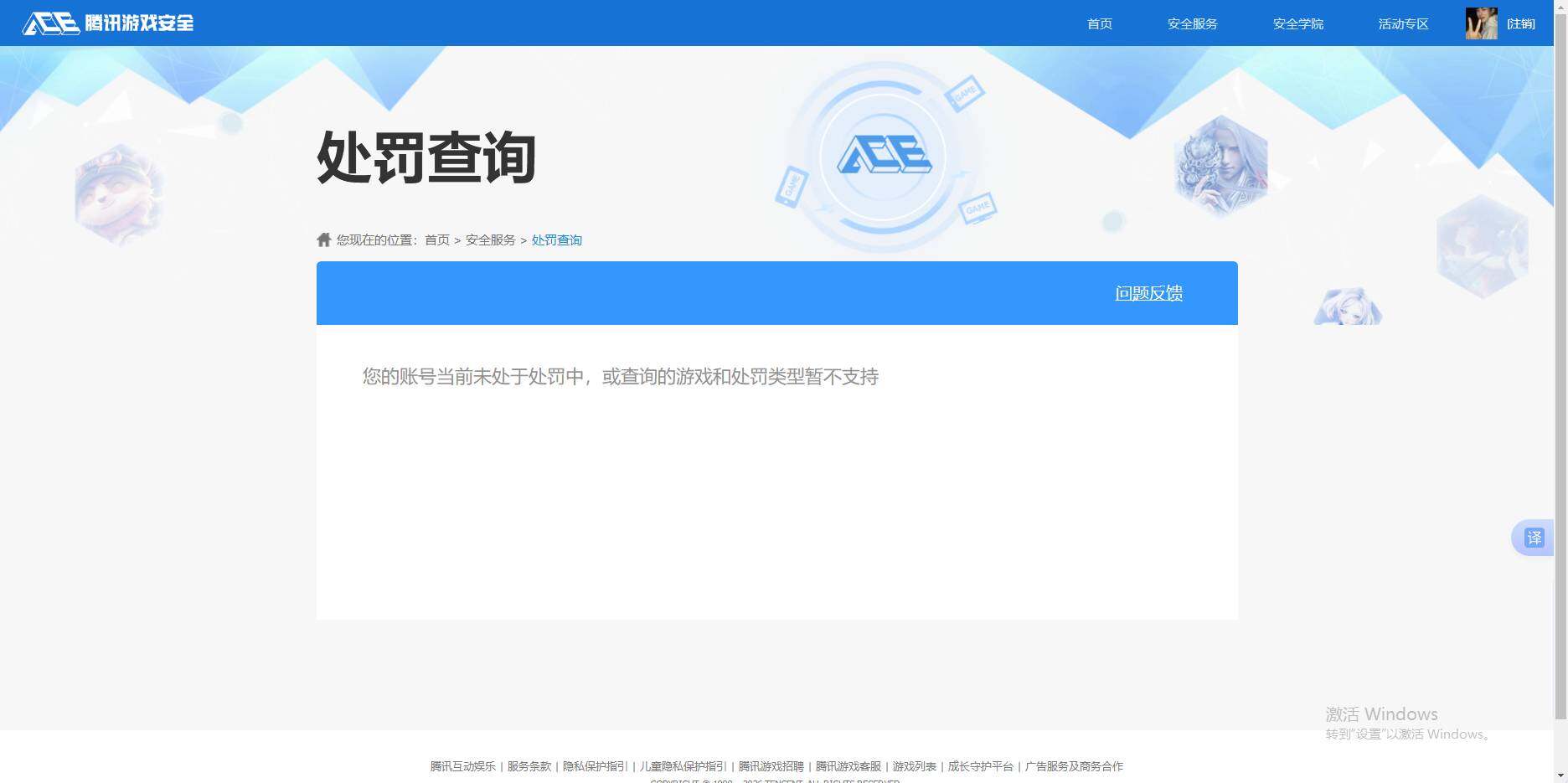Click the home icon in the breadcrumb

coord(323,239)
